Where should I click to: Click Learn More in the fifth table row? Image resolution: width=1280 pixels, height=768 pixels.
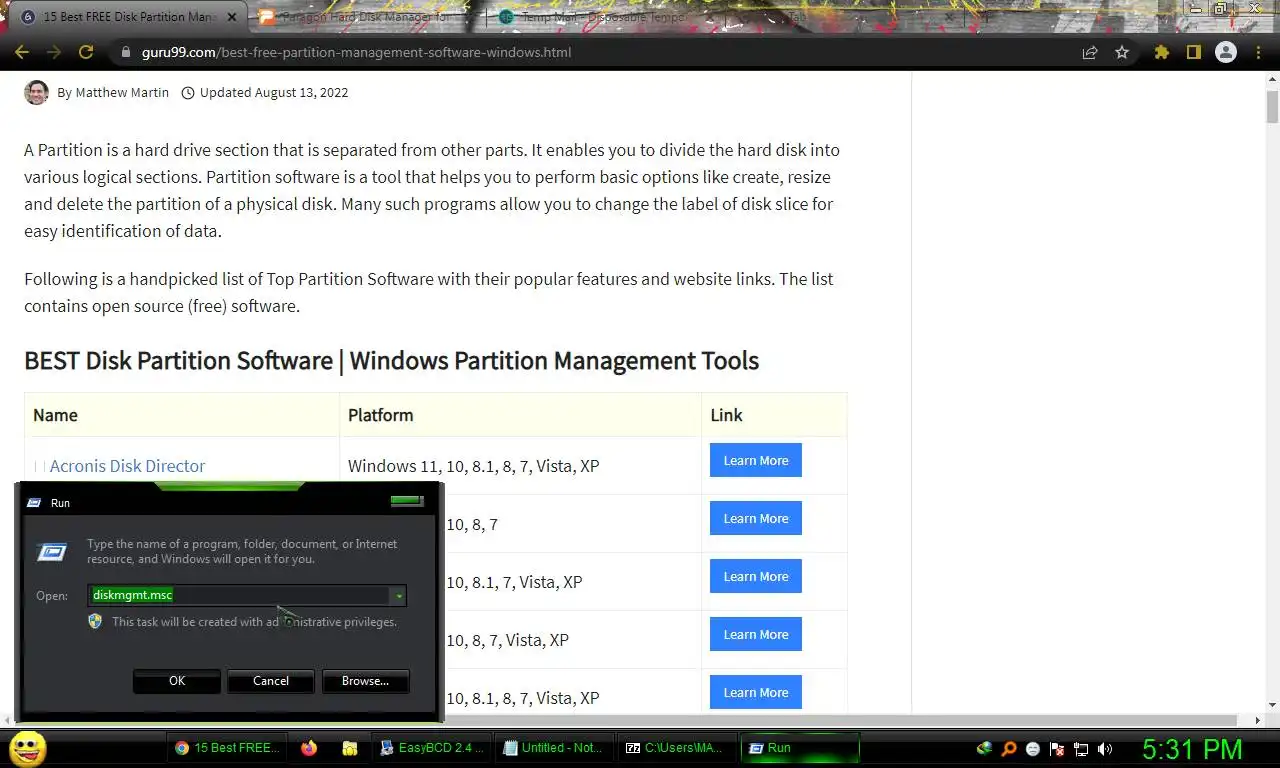756,692
